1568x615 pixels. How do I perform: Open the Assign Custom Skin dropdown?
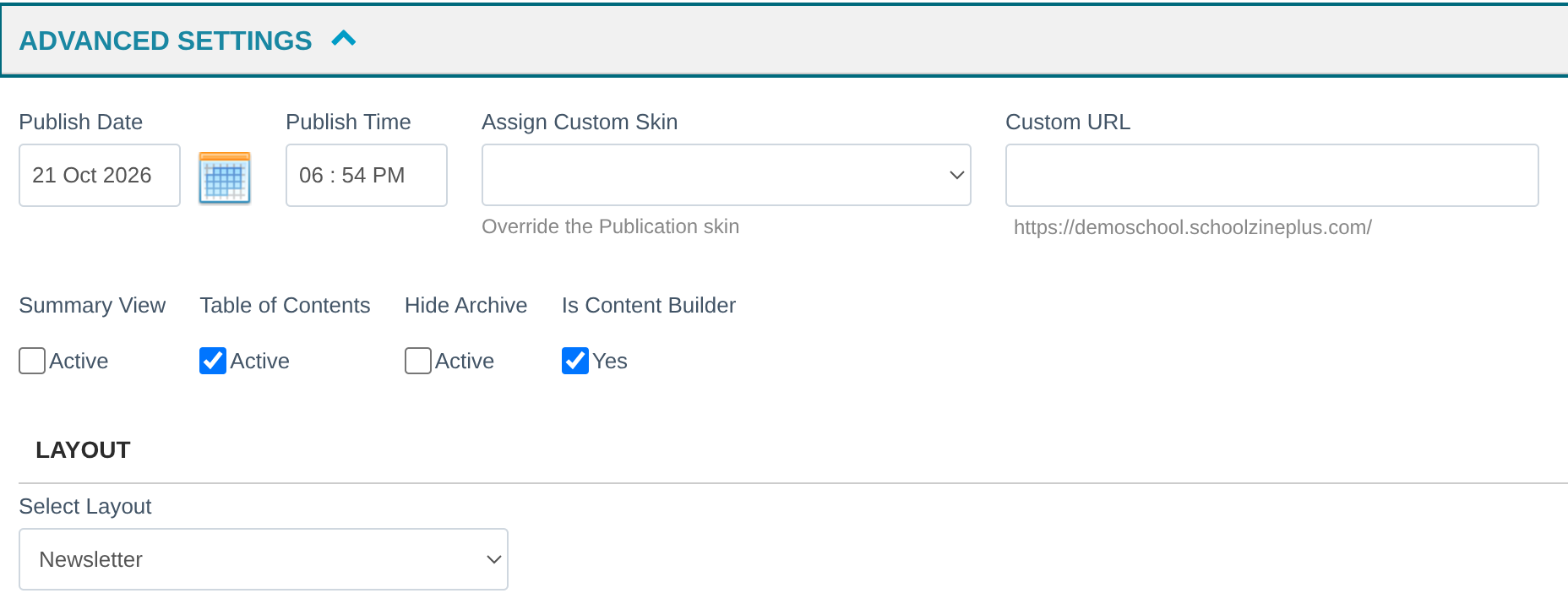click(726, 175)
